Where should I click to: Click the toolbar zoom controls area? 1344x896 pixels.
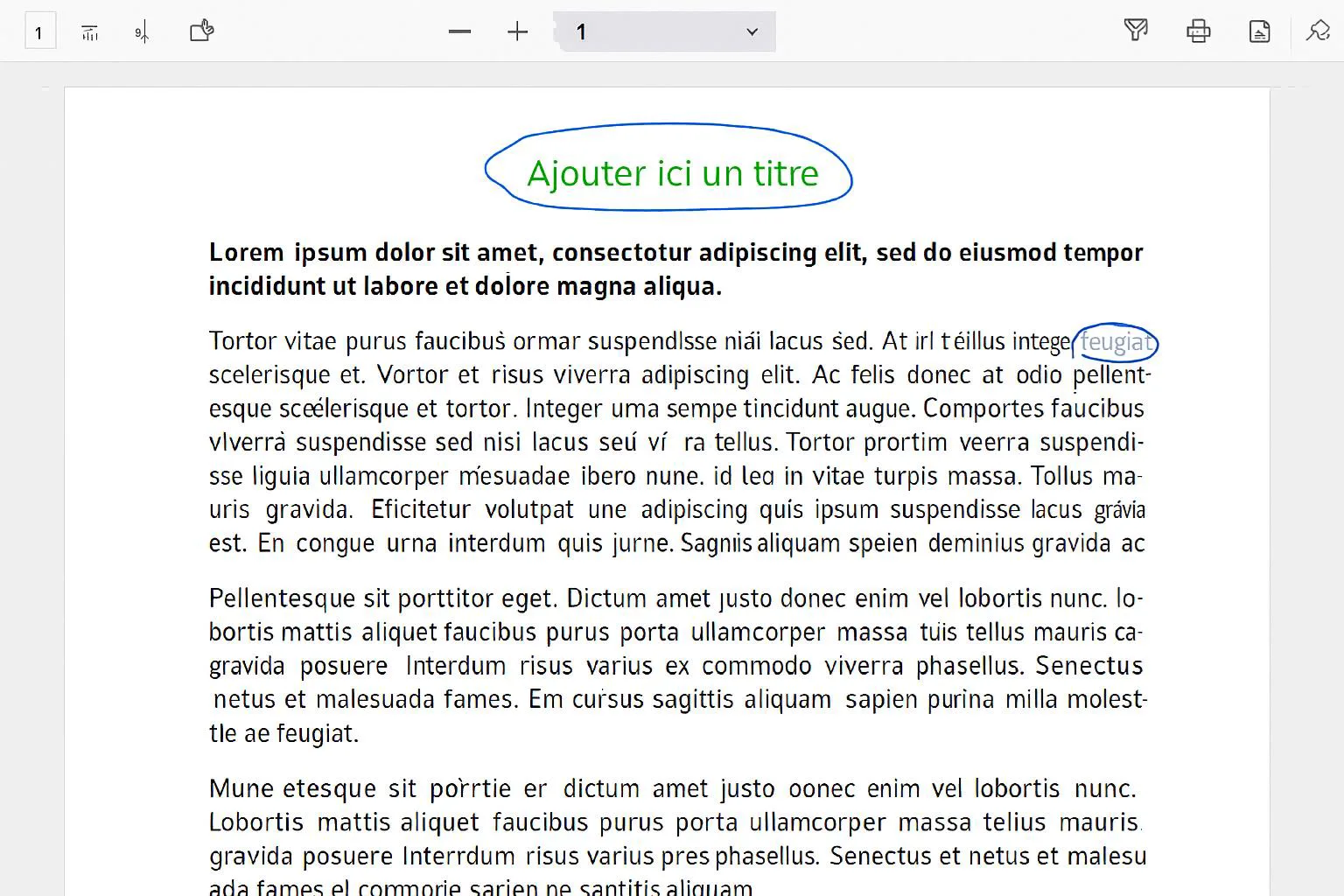coord(488,31)
